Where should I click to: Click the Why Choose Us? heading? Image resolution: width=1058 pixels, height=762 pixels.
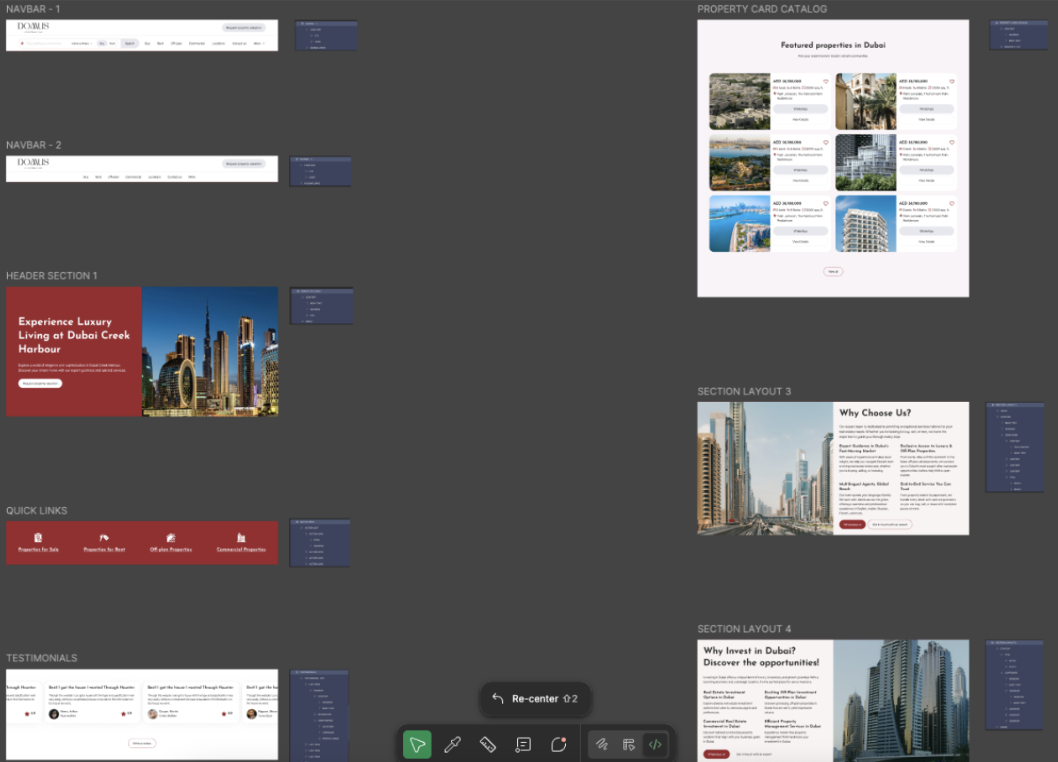pos(875,413)
